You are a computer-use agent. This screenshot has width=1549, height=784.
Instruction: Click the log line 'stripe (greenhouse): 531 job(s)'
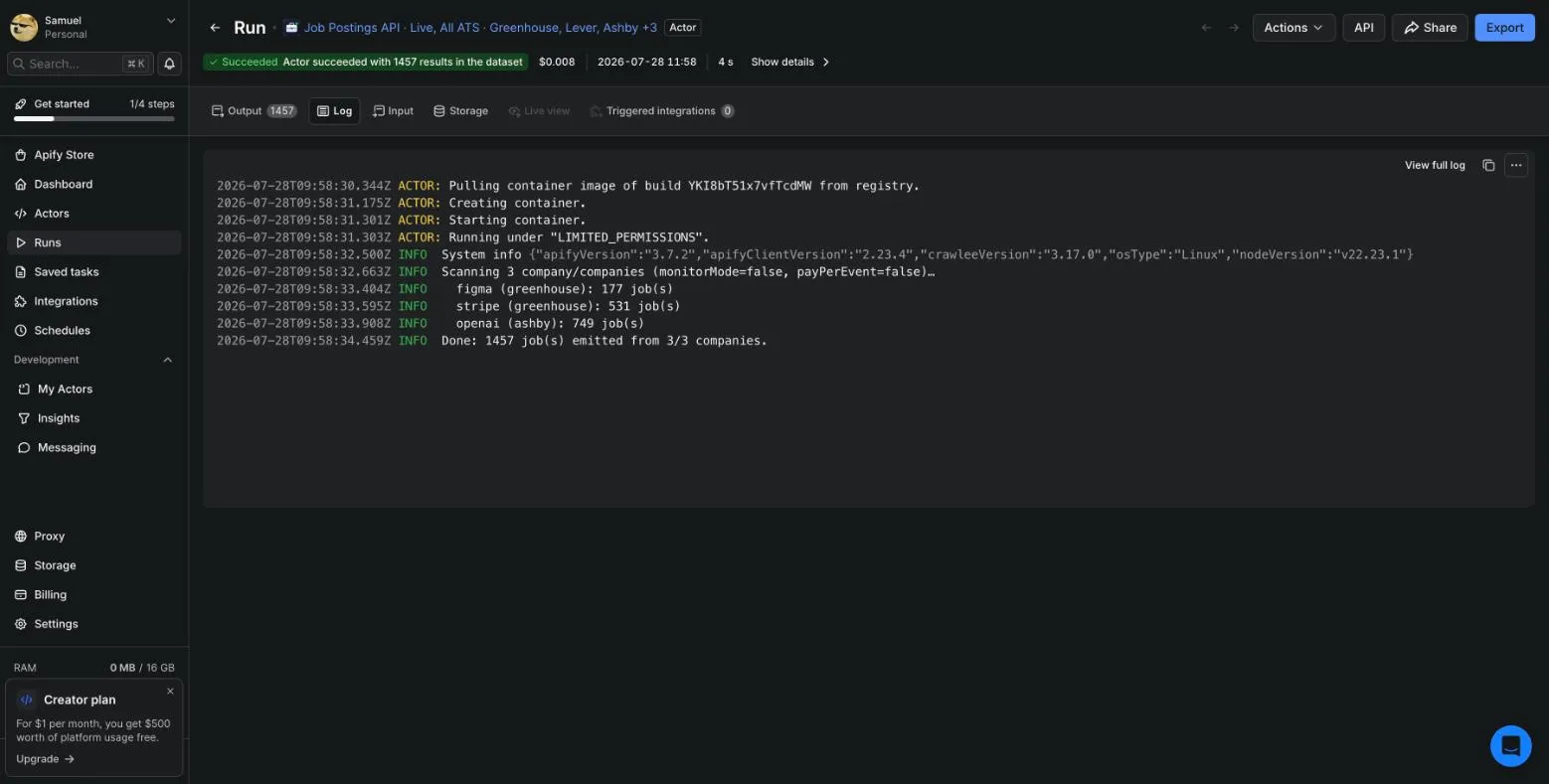(x=568, y=306)
